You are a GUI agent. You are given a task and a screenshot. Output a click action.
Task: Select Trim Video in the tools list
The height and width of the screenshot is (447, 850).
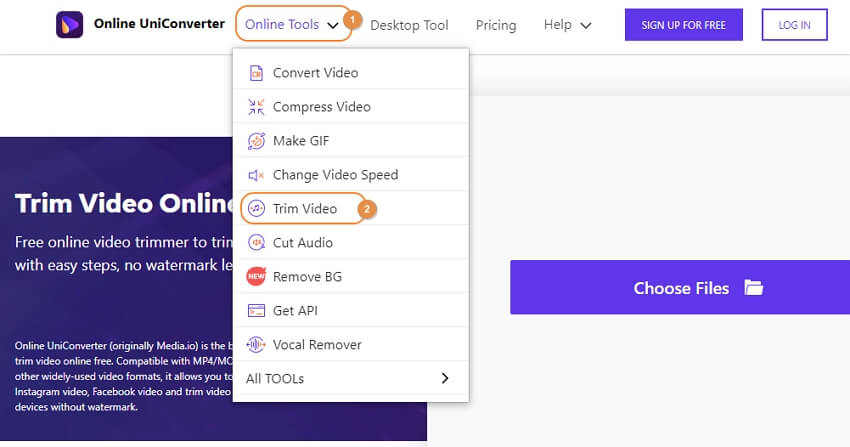click(351, 209)
